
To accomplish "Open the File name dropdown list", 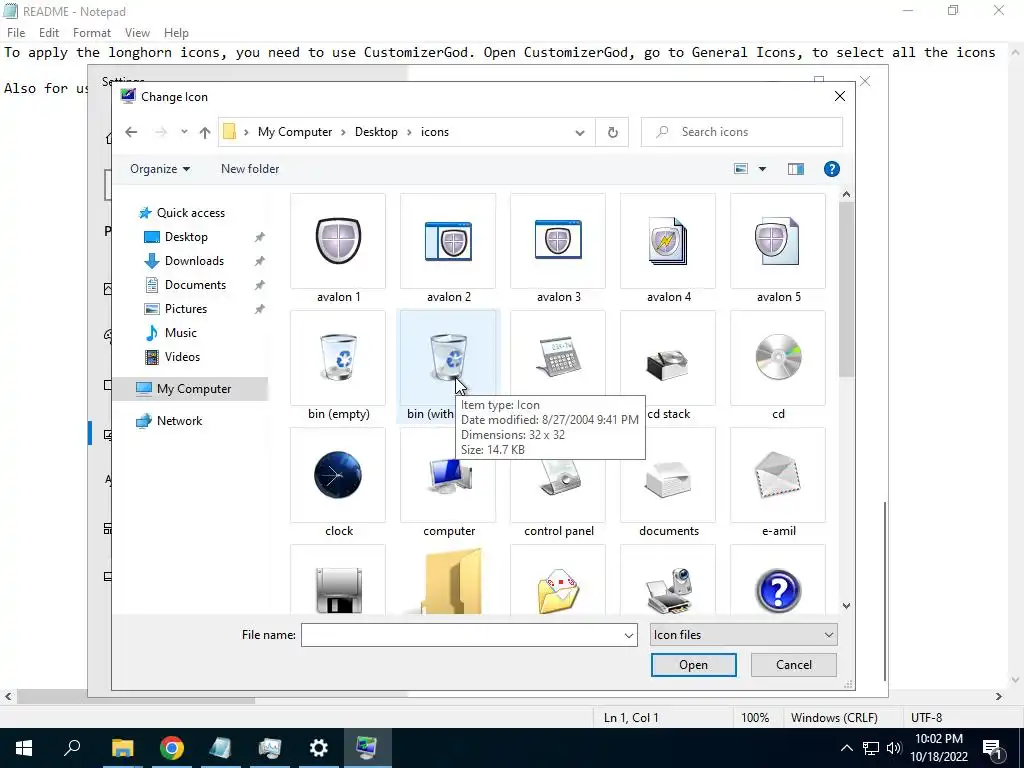I will pyautogui.click(x=629, y=635).
